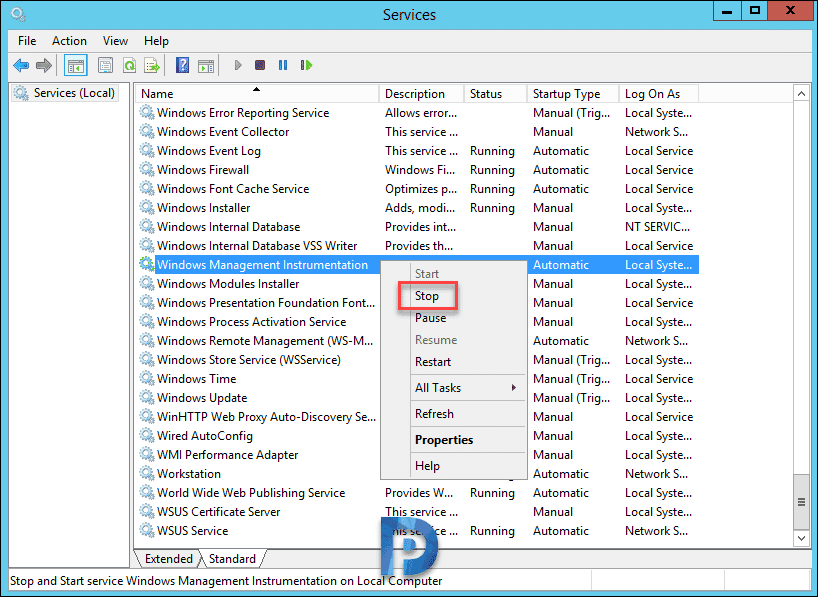
Task: Click gear icon of Windows Time row
Action: click(147, 378)
